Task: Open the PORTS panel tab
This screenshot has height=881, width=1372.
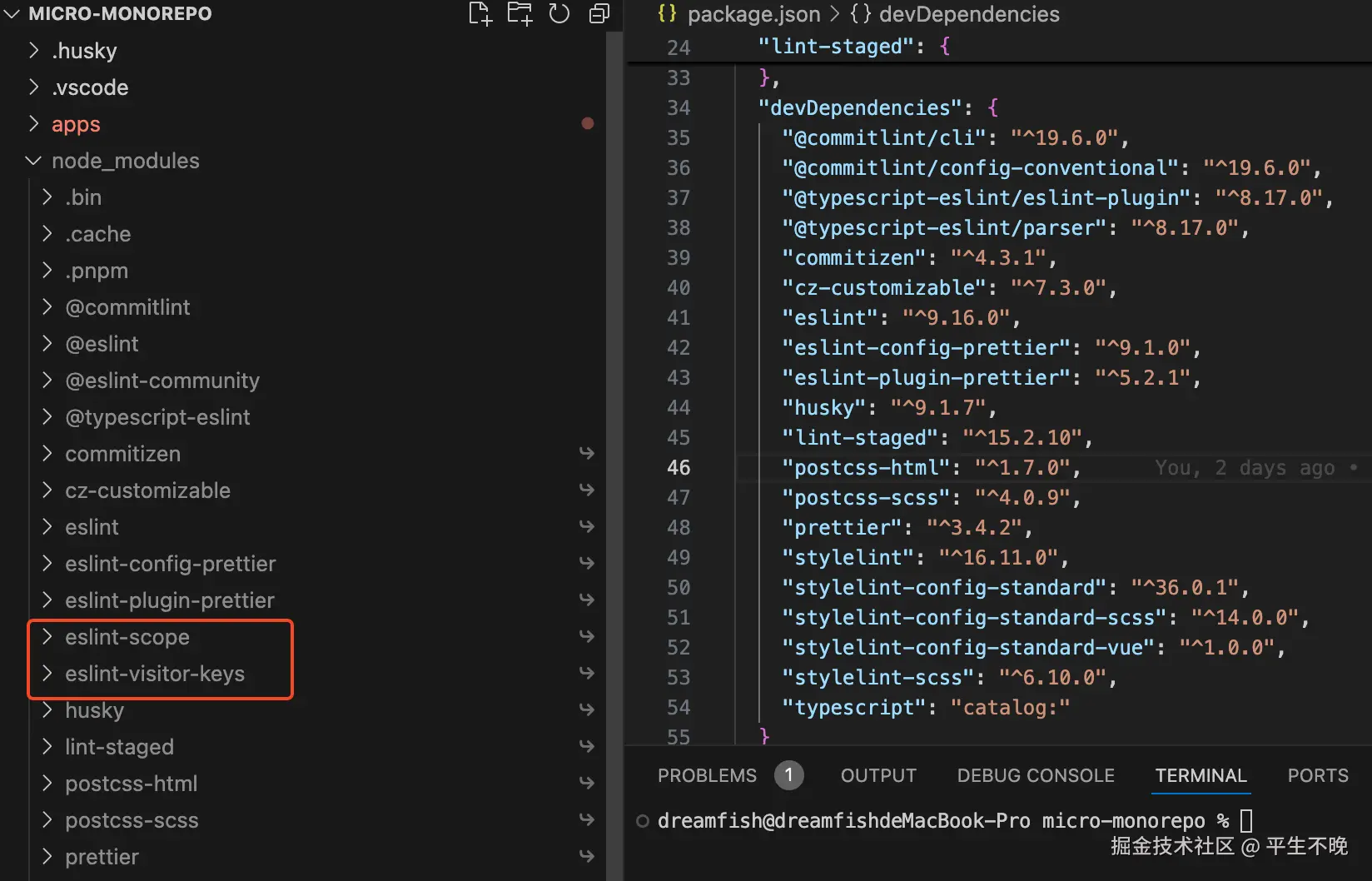Action: tap(1318, 775)
